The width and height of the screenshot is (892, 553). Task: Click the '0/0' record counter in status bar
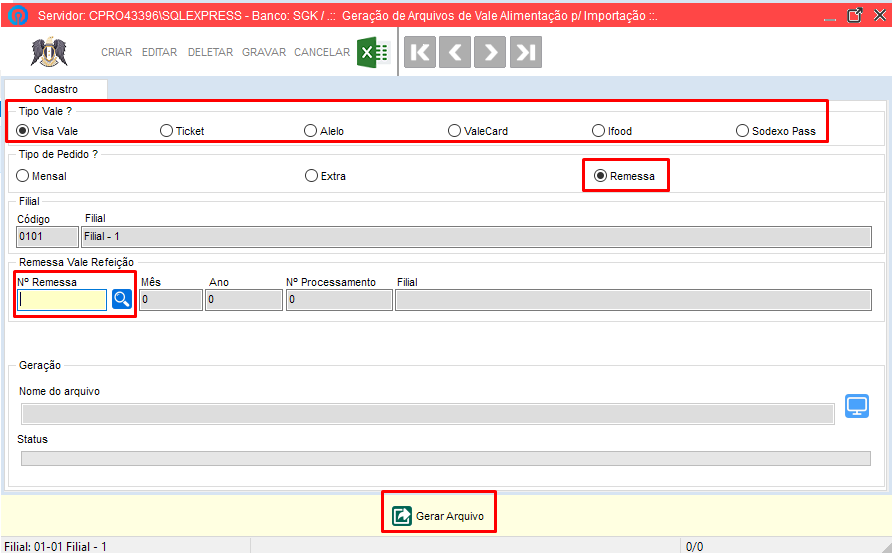pyautogui.click(x=695, y=547)
